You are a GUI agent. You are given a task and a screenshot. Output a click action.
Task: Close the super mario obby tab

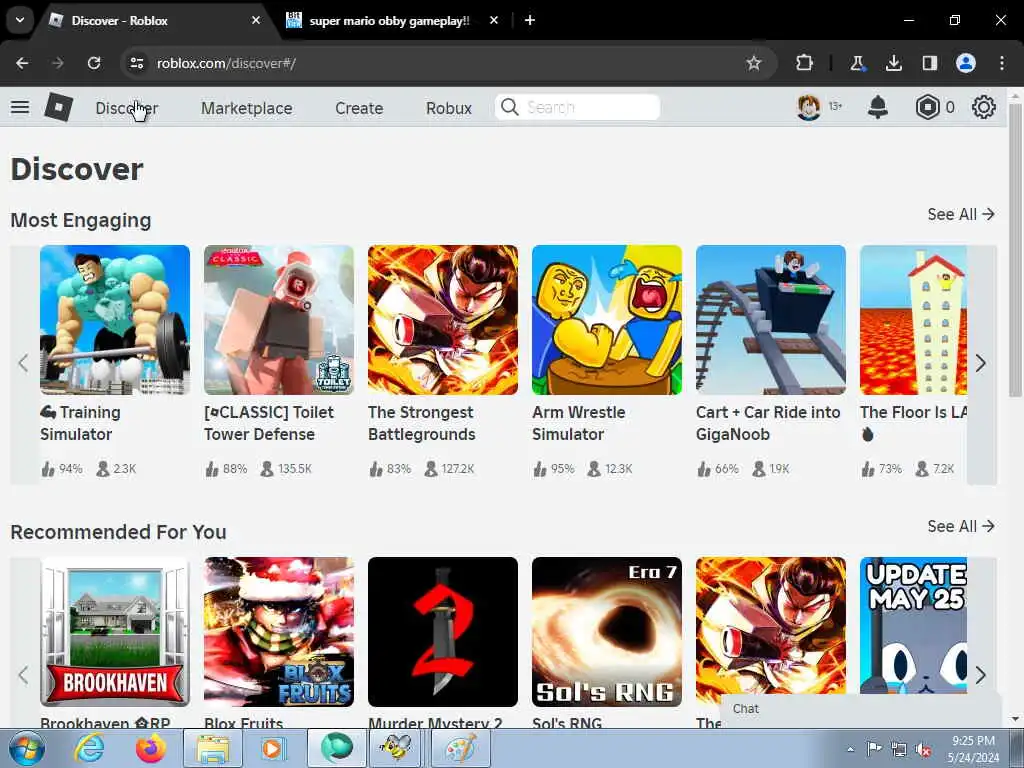coord(494,20)
